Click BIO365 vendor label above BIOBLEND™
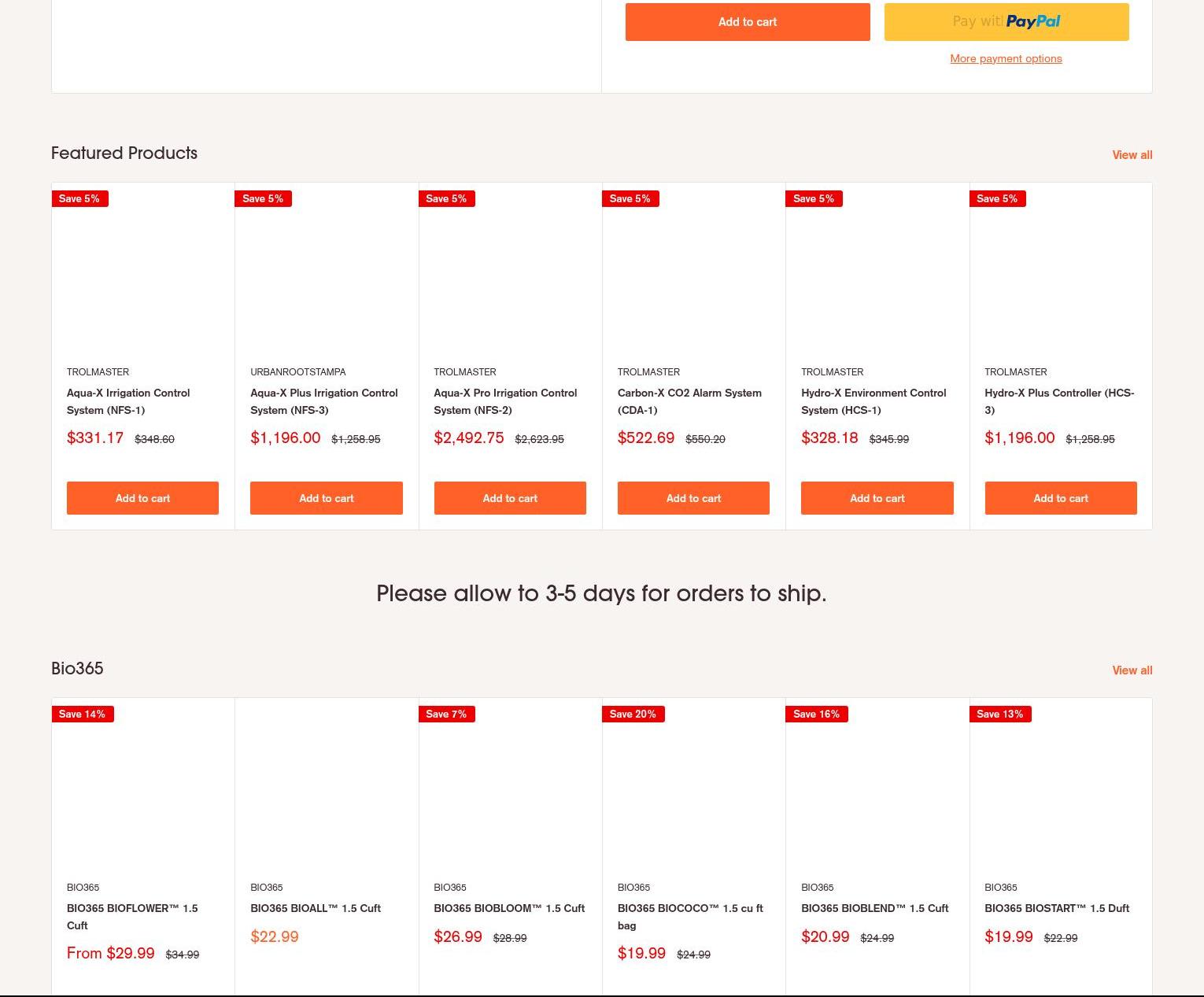 click(x=817, y=888)
